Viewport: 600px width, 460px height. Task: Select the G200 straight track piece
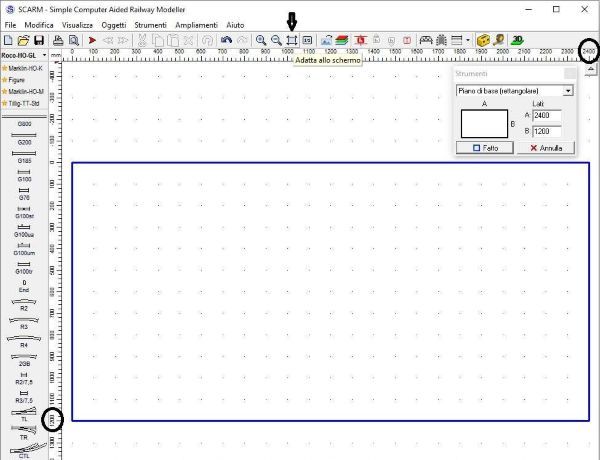tap(24, 136)
